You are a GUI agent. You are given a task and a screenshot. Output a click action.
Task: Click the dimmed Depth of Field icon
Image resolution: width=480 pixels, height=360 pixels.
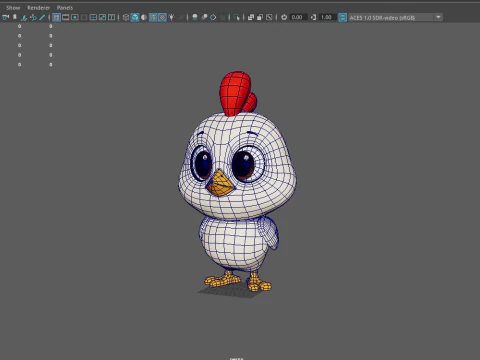(222, 17)
